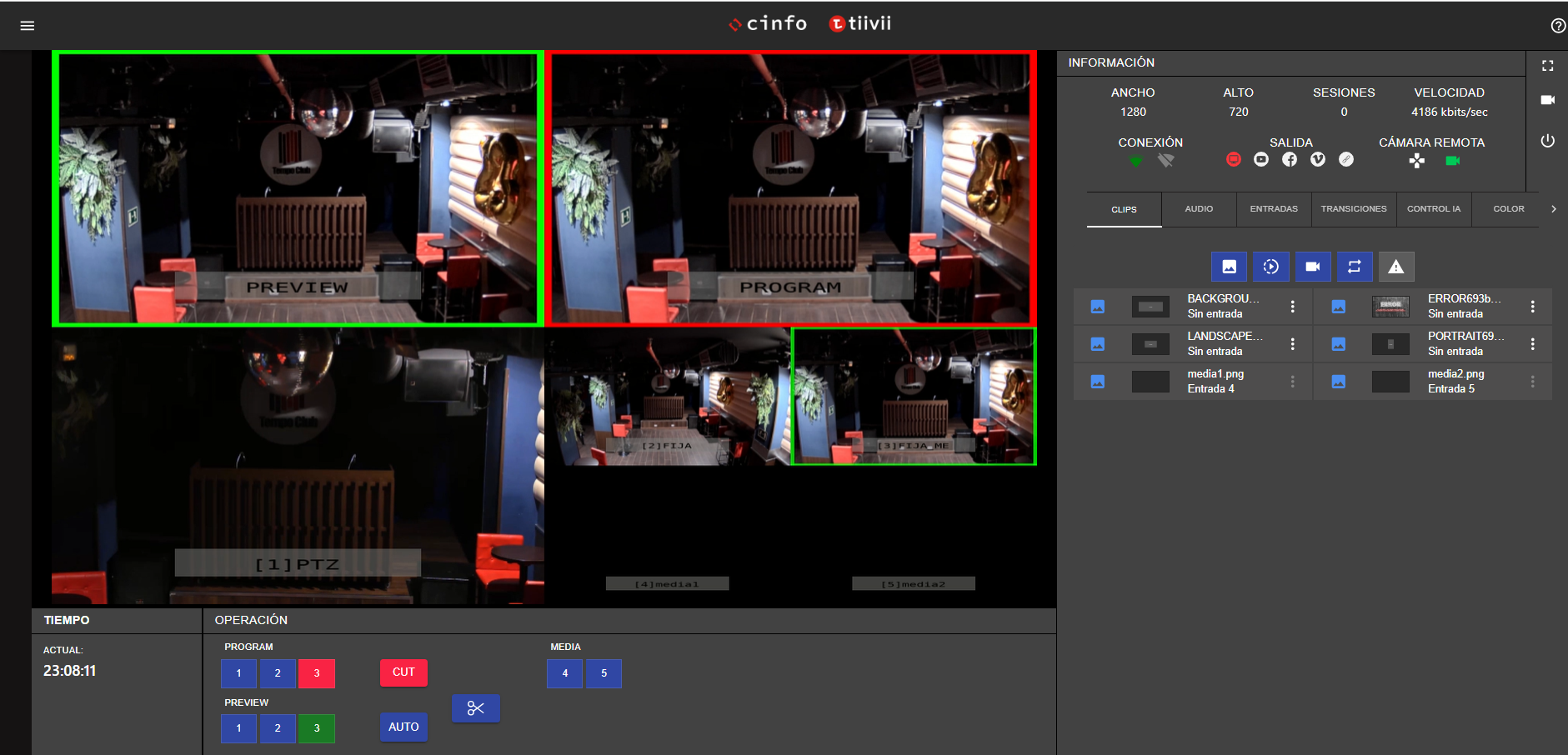
Task: Click the Vimeo output icon
Action: point(1318,159)
